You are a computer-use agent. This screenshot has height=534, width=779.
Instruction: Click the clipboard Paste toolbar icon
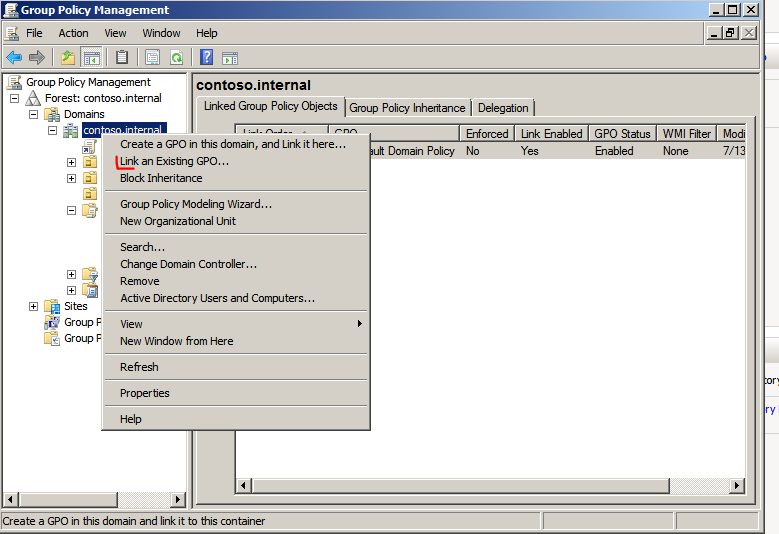click(122, 58)
